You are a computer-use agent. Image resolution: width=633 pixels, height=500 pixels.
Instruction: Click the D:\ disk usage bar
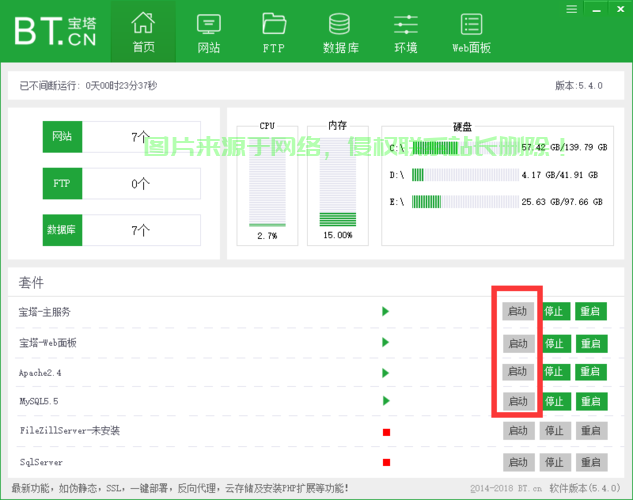465,175
